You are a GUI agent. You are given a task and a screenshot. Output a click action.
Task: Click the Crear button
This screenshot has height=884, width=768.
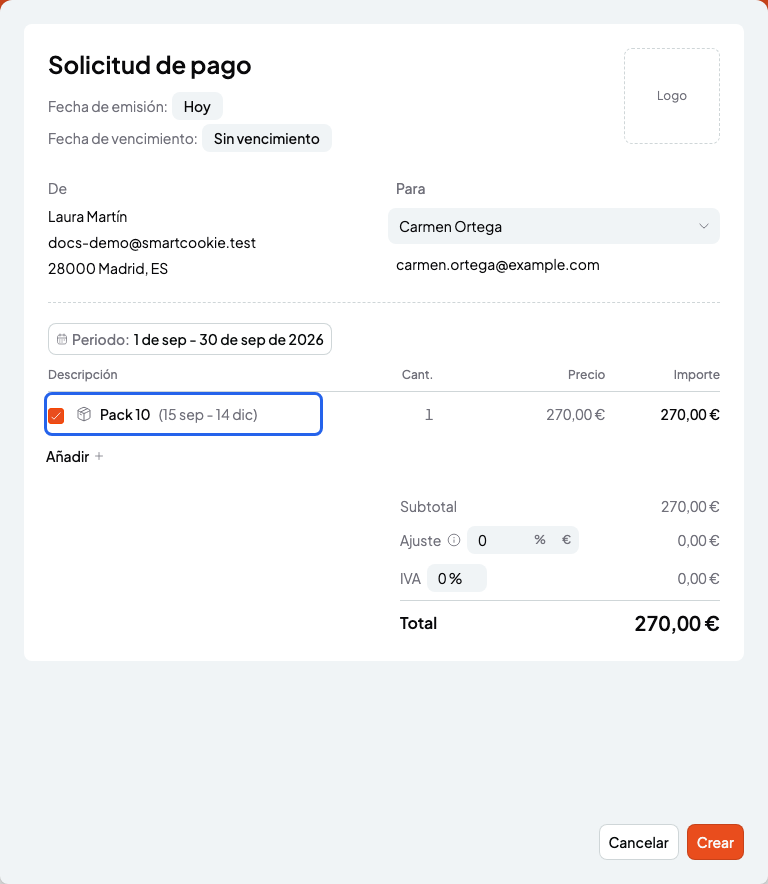point(715,842)
